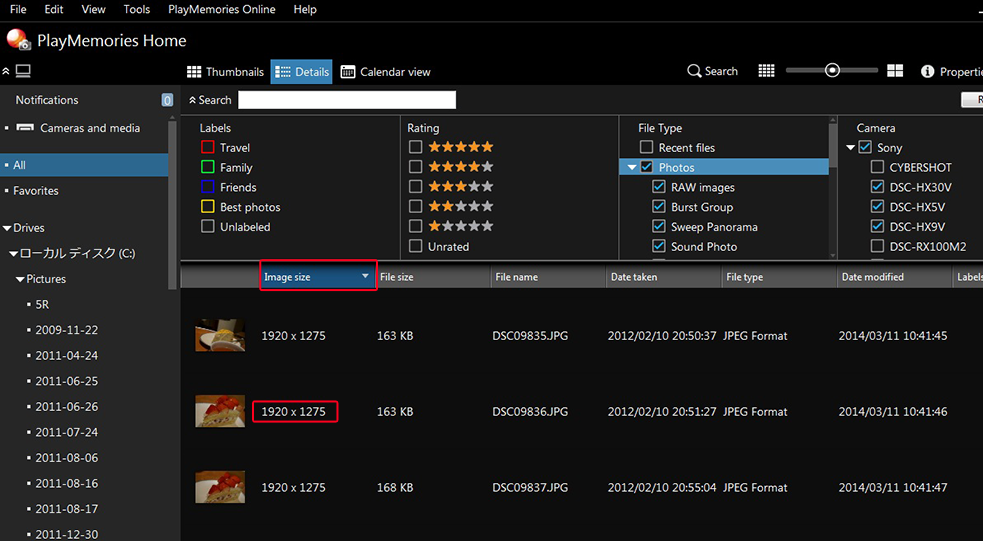This screenshot has height=541, width=983.
Task: Click the Thumbnails grid icon
Action: 194,71
